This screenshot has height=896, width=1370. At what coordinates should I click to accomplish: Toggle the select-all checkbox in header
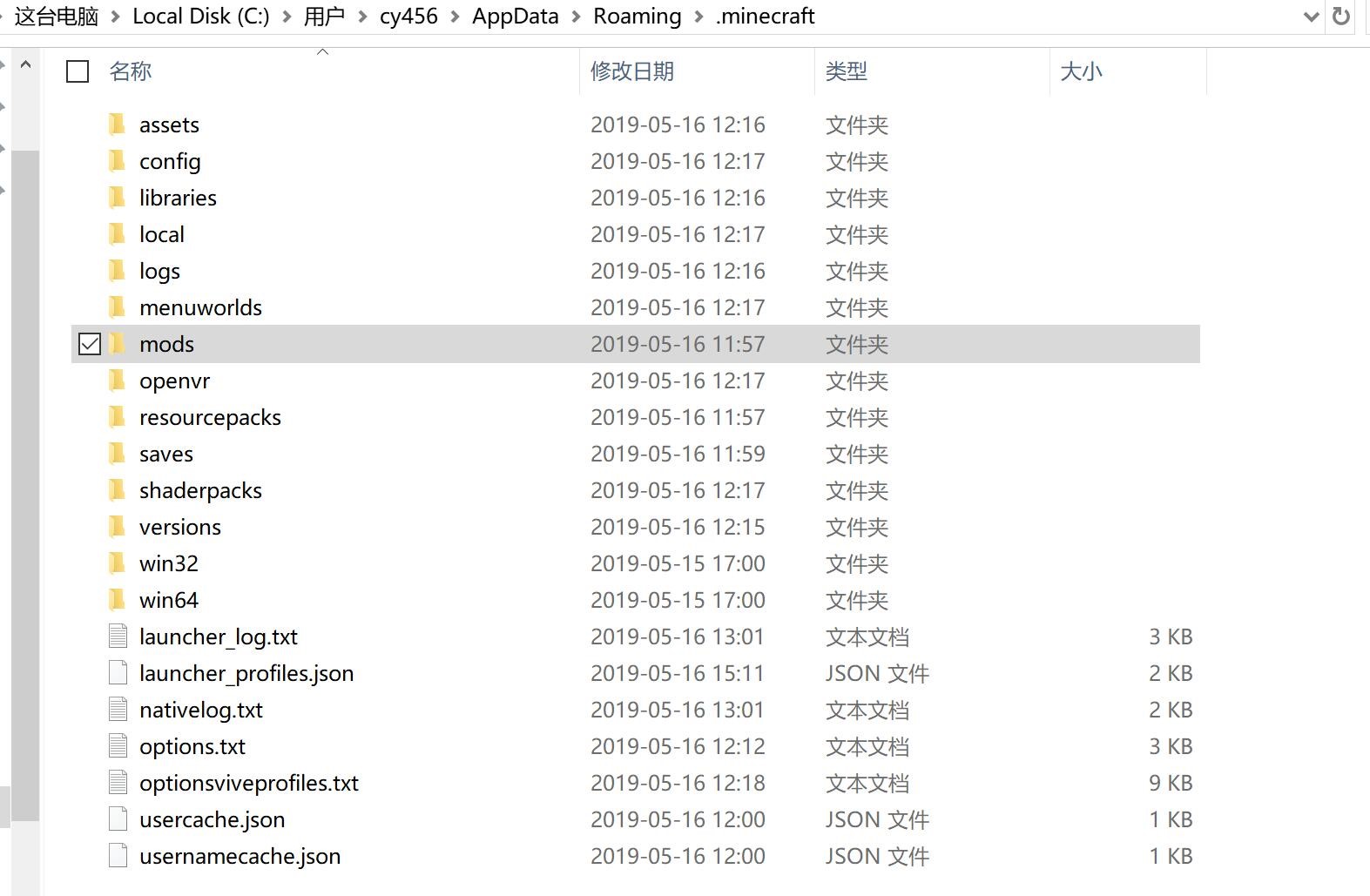[78, 71]
